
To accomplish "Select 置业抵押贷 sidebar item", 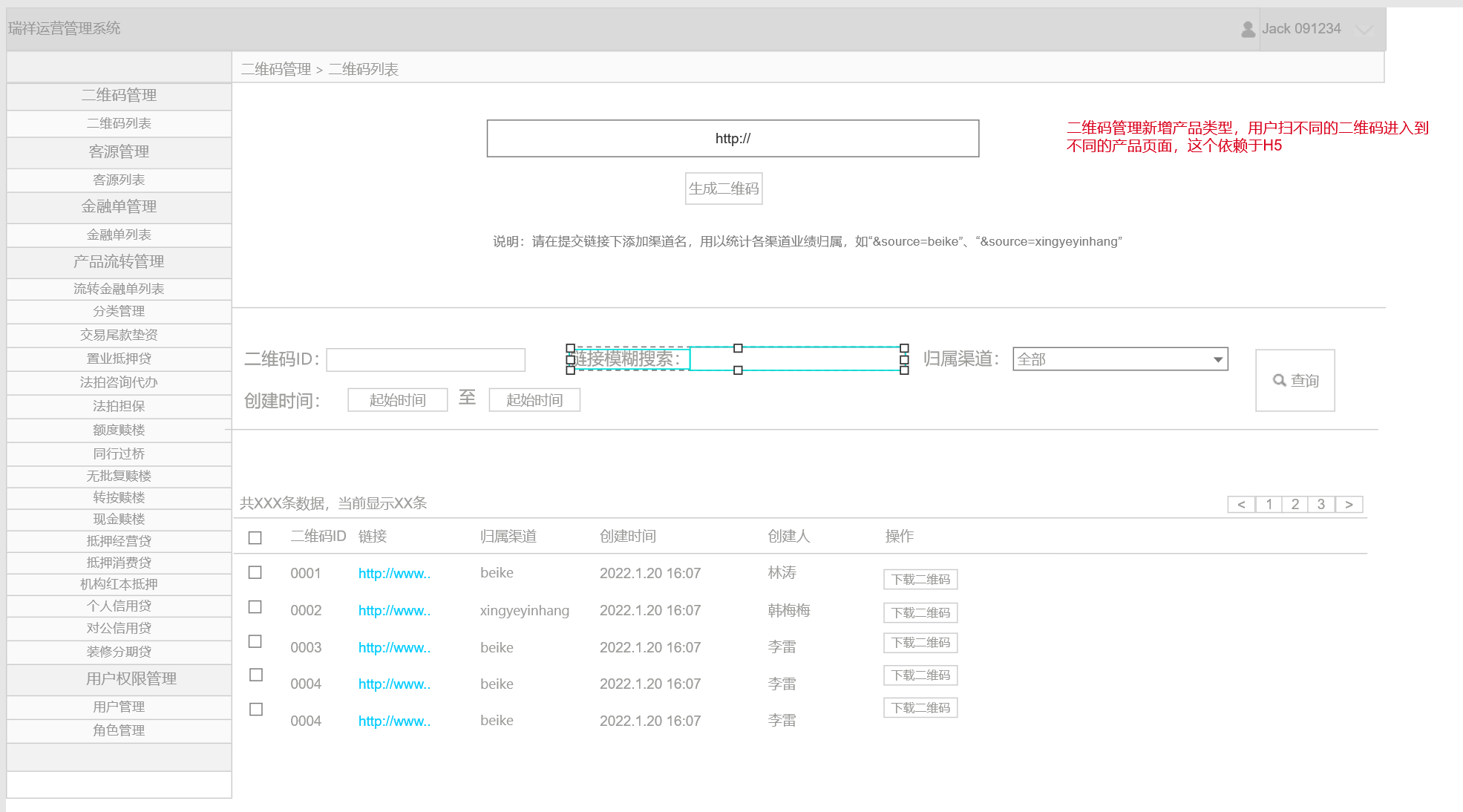I will (119, 359).
